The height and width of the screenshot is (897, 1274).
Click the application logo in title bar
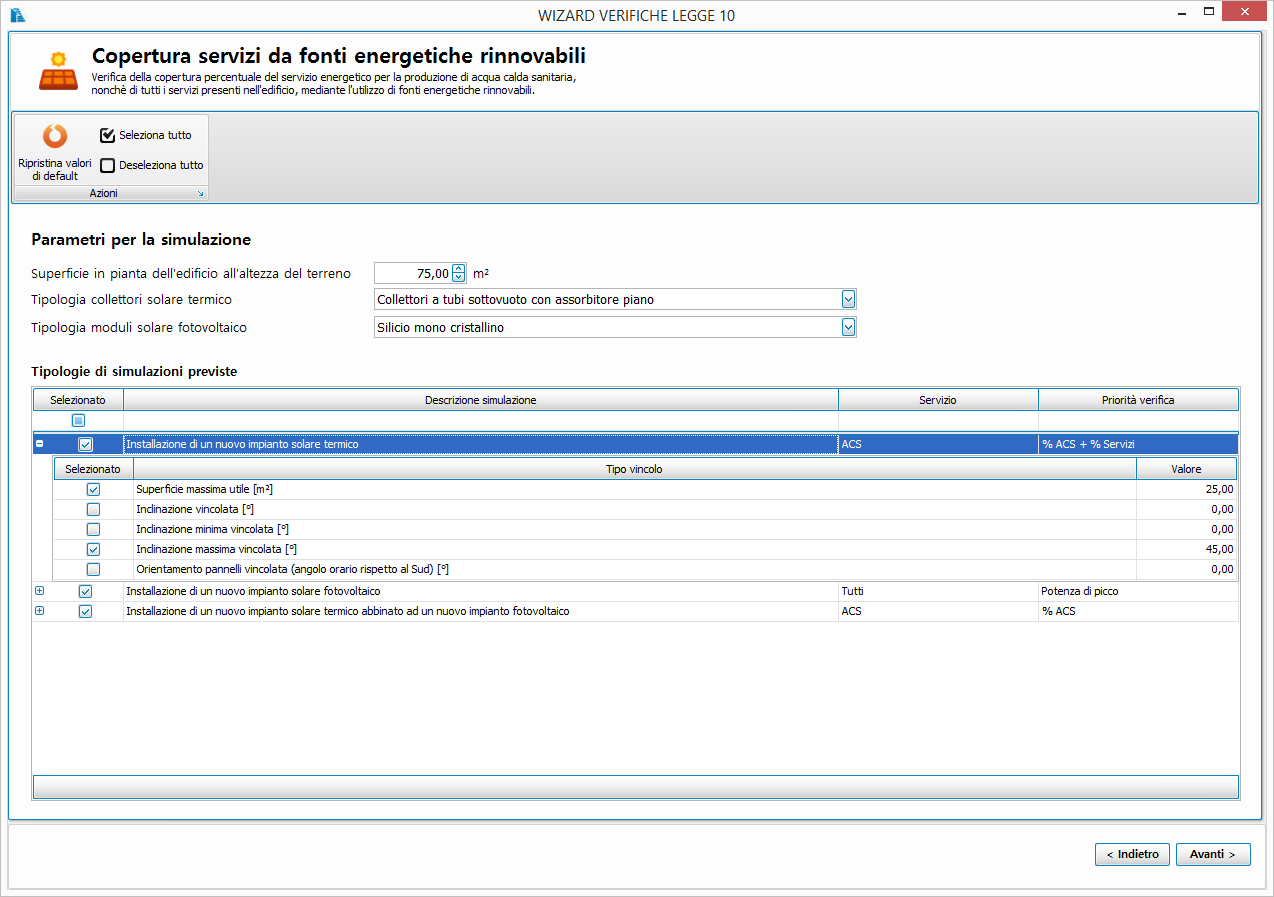tap(17, 15)
